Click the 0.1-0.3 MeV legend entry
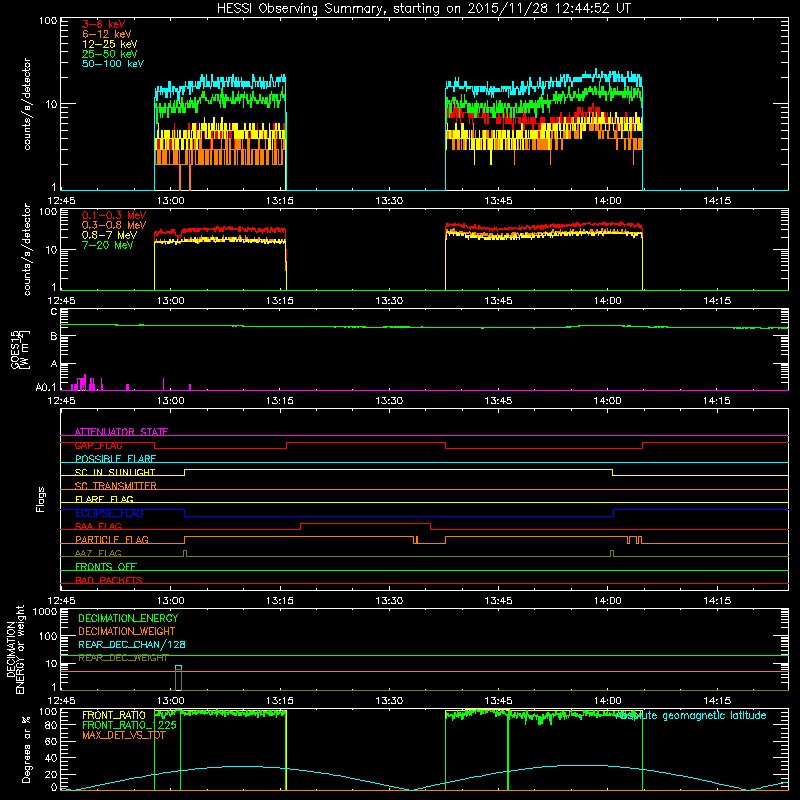 point(114,215)
